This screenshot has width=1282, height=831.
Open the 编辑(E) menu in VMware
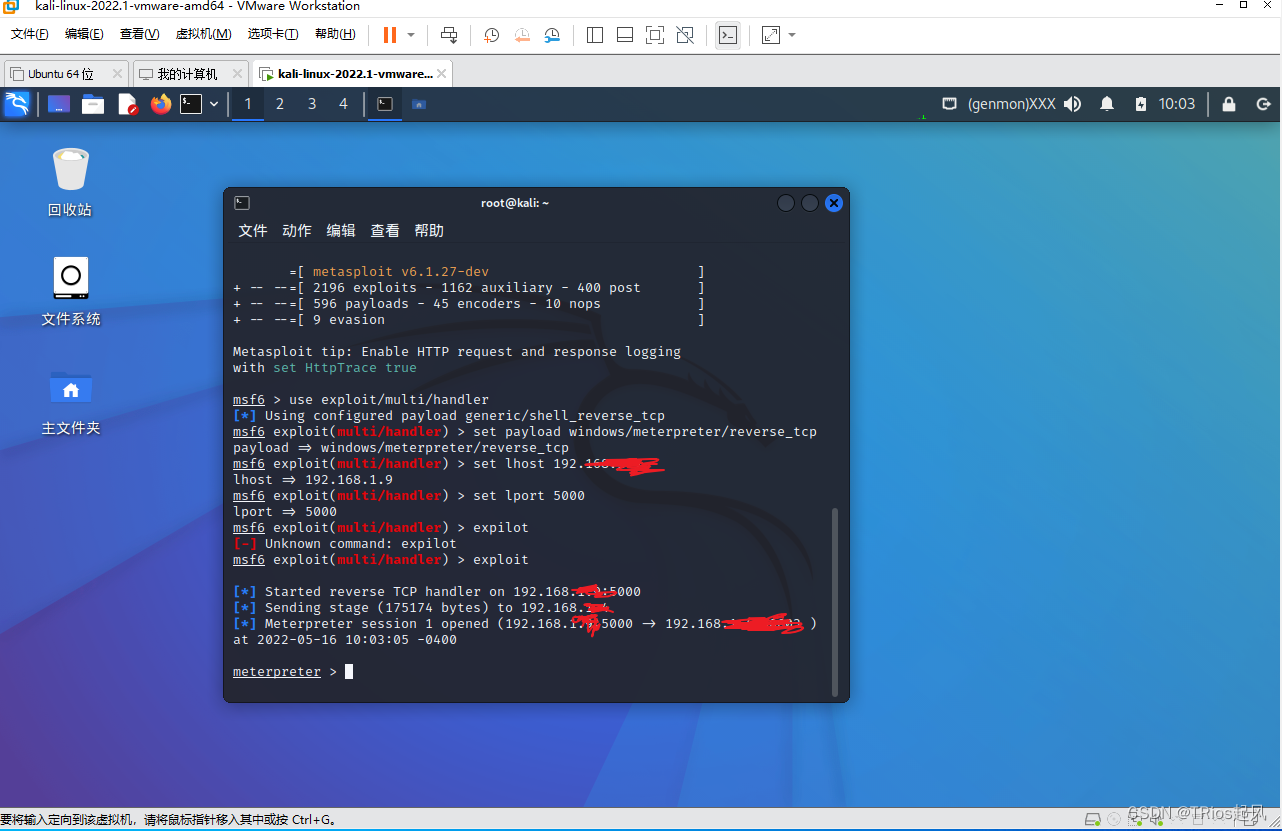tap(84, 34)
